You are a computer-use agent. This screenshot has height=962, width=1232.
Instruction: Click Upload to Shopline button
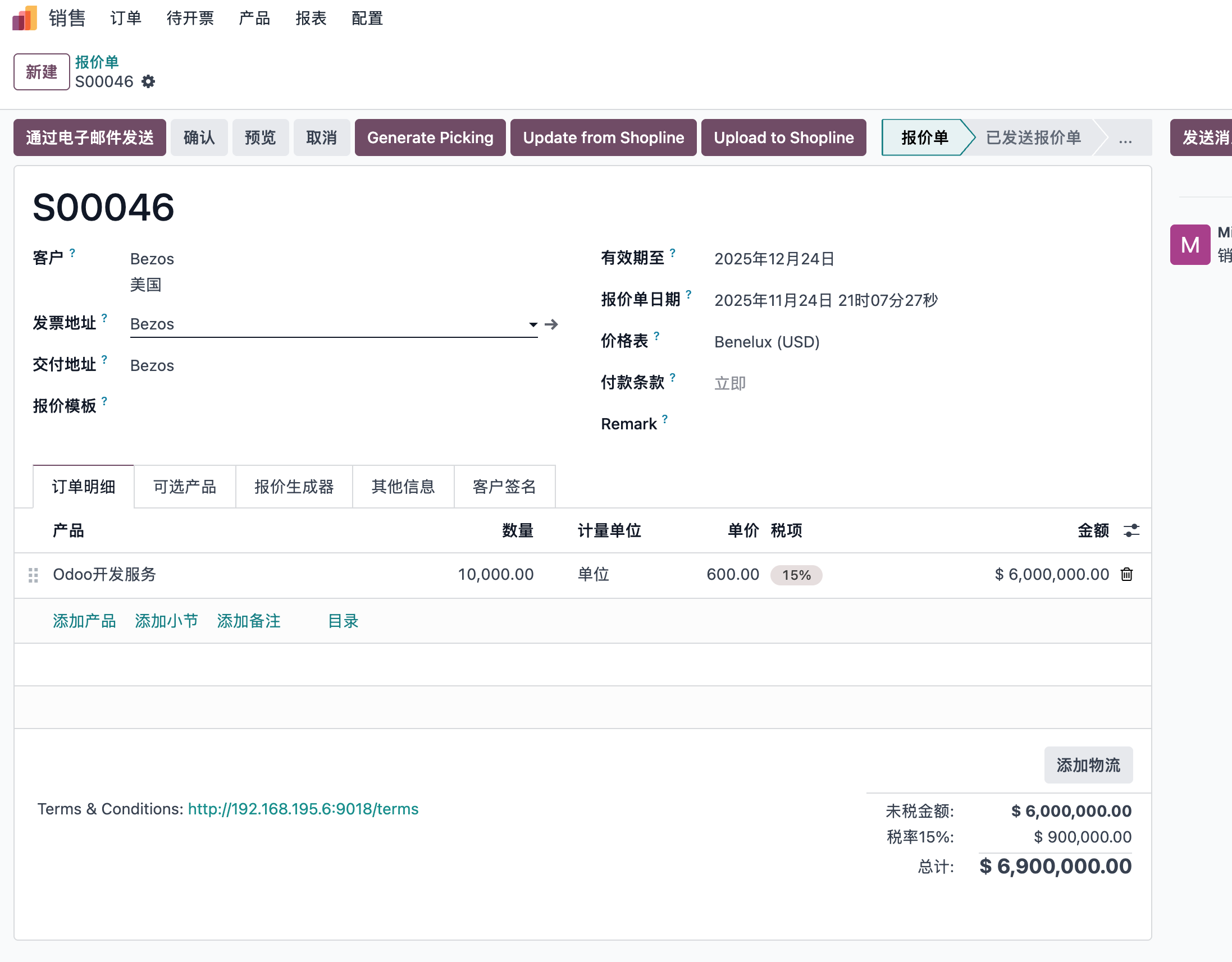(x=783, y=138)
